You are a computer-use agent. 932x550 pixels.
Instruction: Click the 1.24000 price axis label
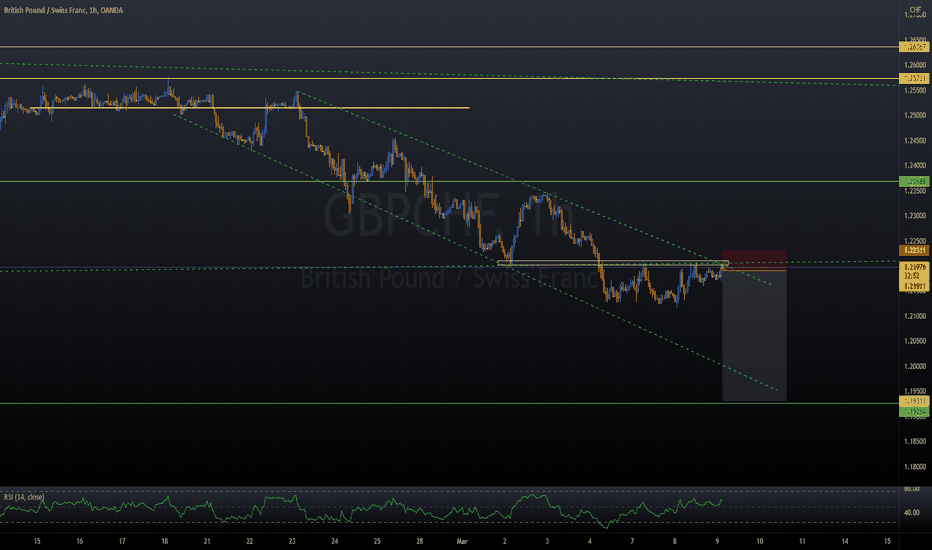click(915, 166)
